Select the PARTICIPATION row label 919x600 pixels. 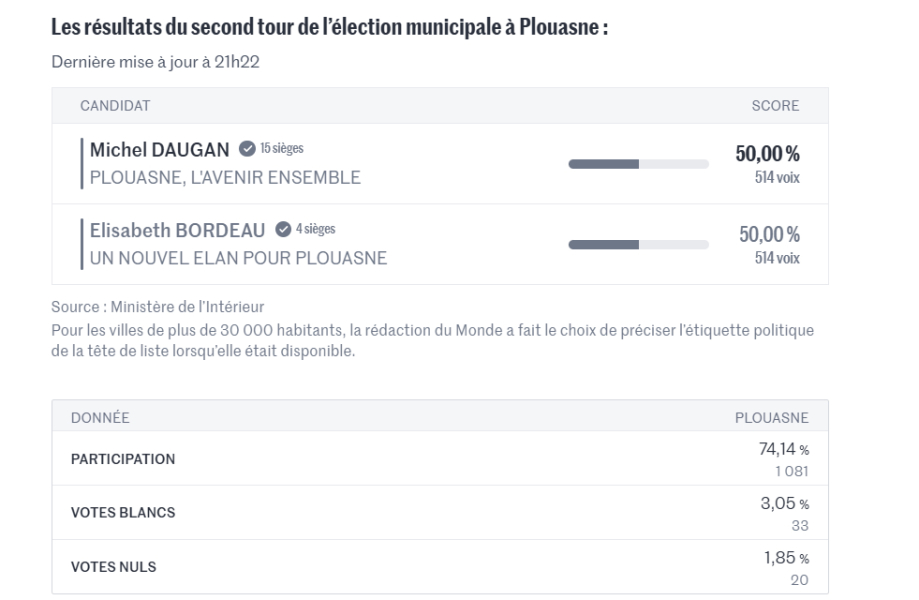123,459
